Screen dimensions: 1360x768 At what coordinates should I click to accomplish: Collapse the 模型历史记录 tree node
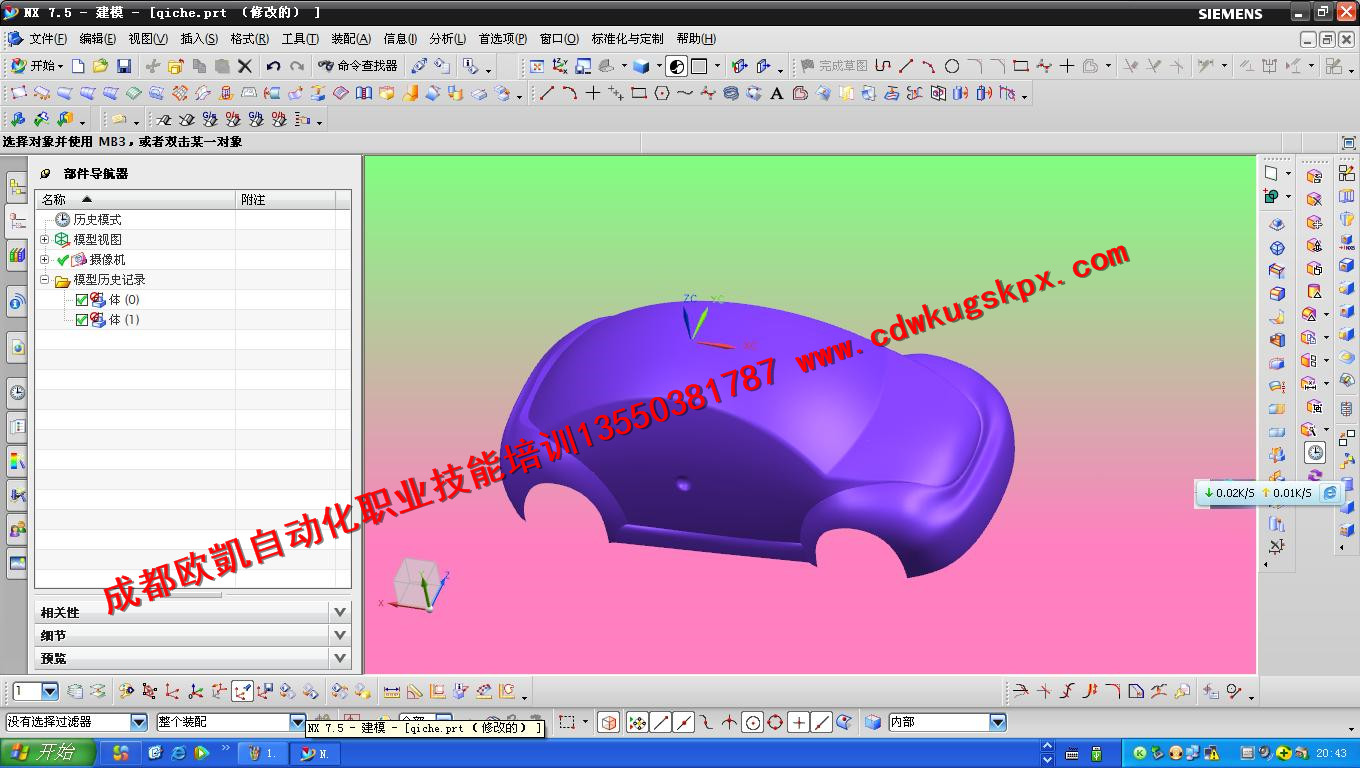44,279
